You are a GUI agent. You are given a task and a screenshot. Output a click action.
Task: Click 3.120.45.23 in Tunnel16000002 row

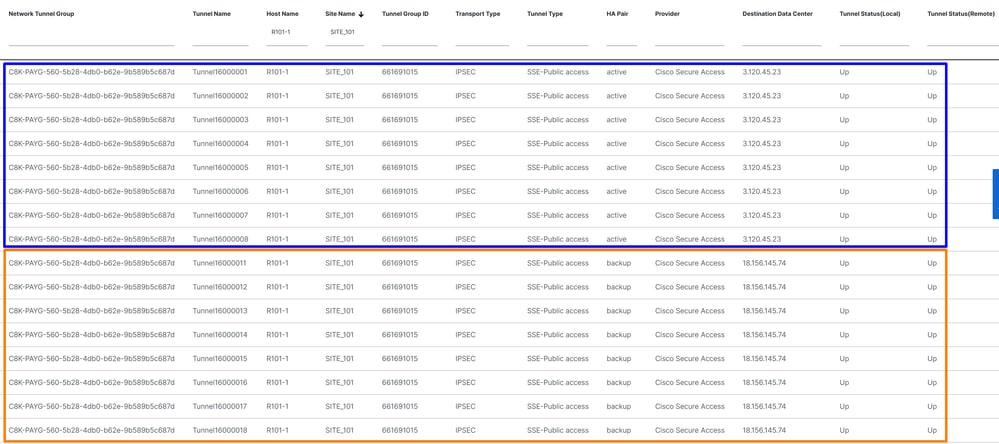(x=761, y=96)
